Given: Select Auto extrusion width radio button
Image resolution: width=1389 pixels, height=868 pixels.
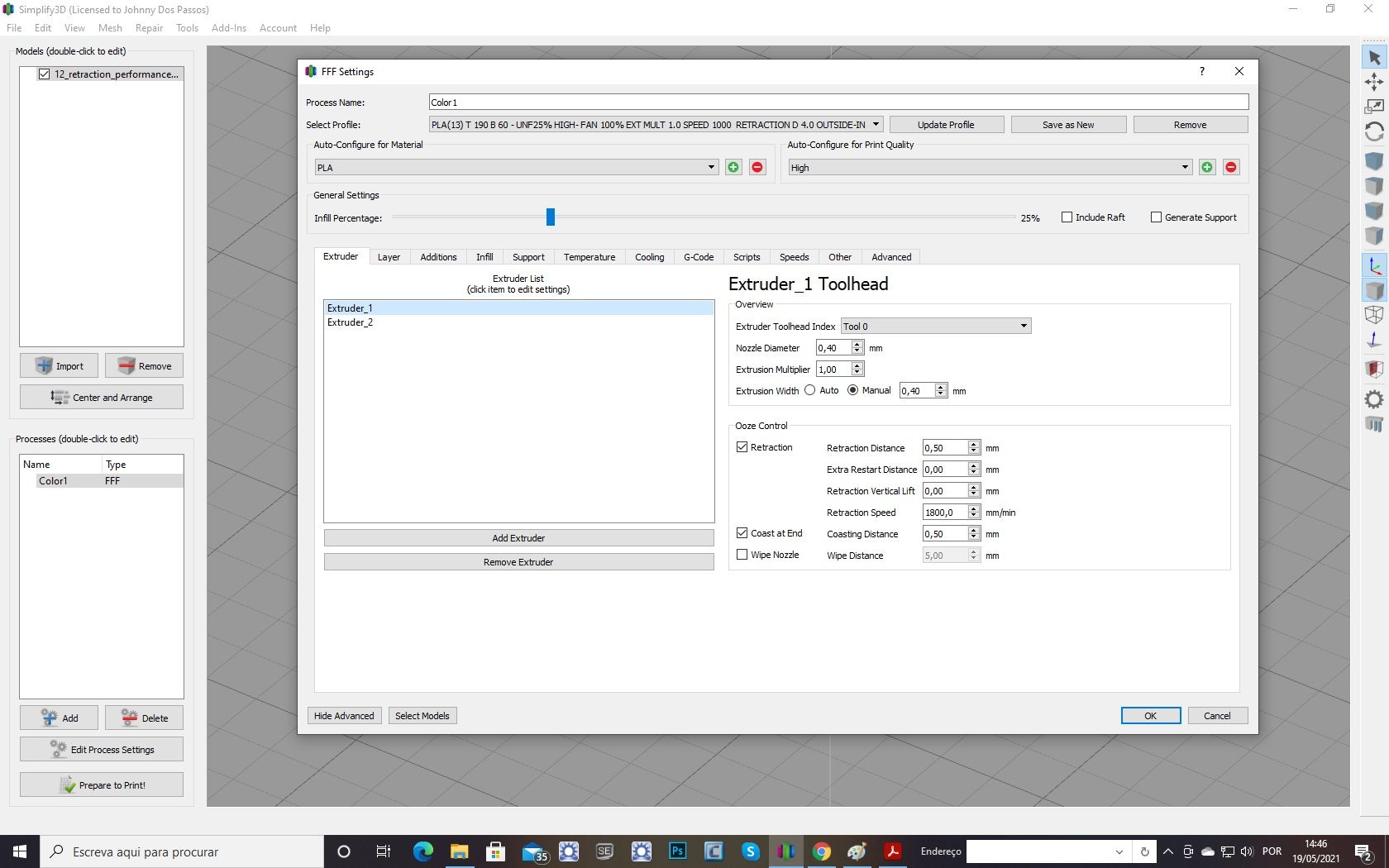Looking at the screenshot, I should click(810, 390).
